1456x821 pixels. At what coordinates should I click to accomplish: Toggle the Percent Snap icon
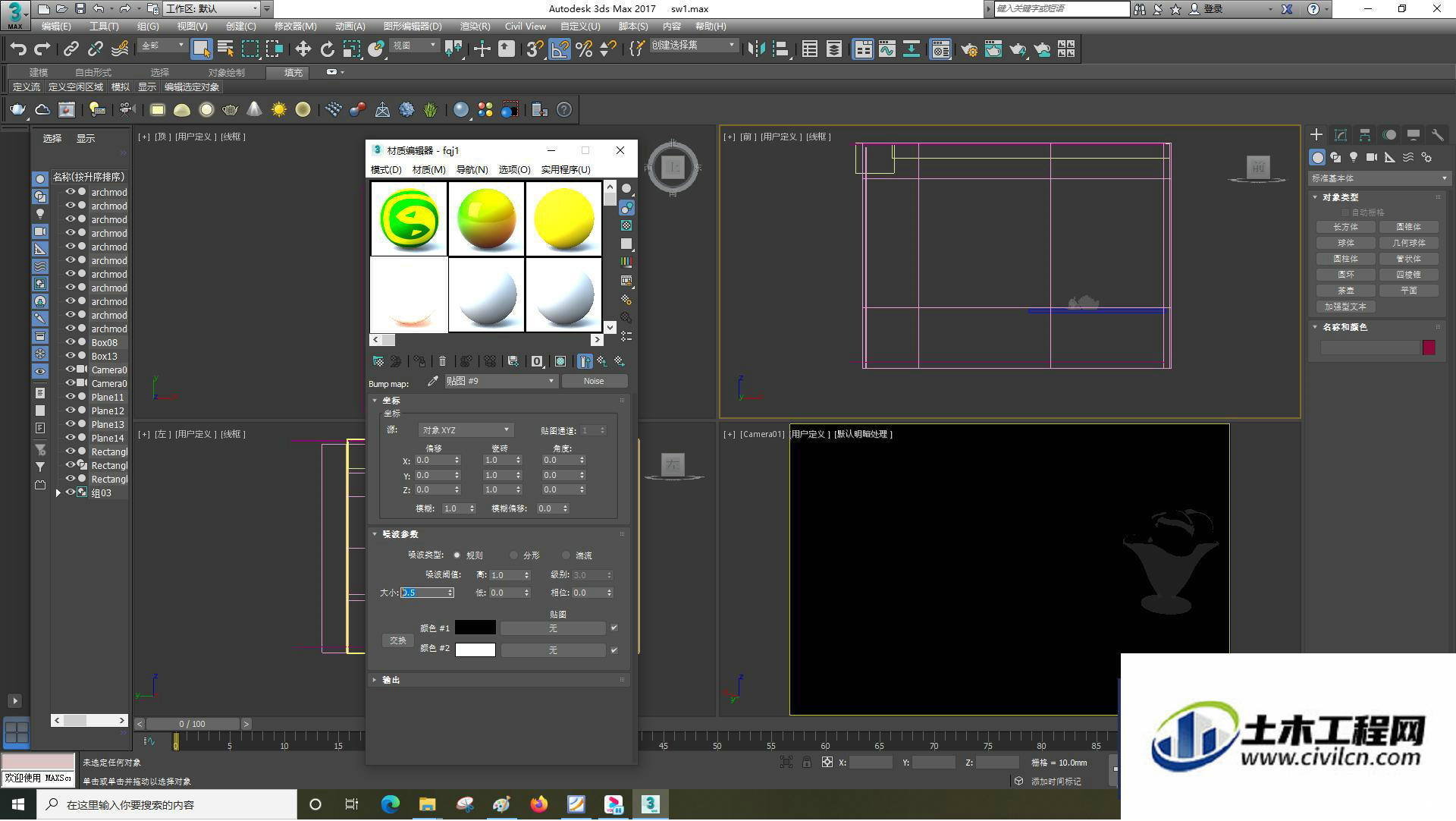click(584, 49)
